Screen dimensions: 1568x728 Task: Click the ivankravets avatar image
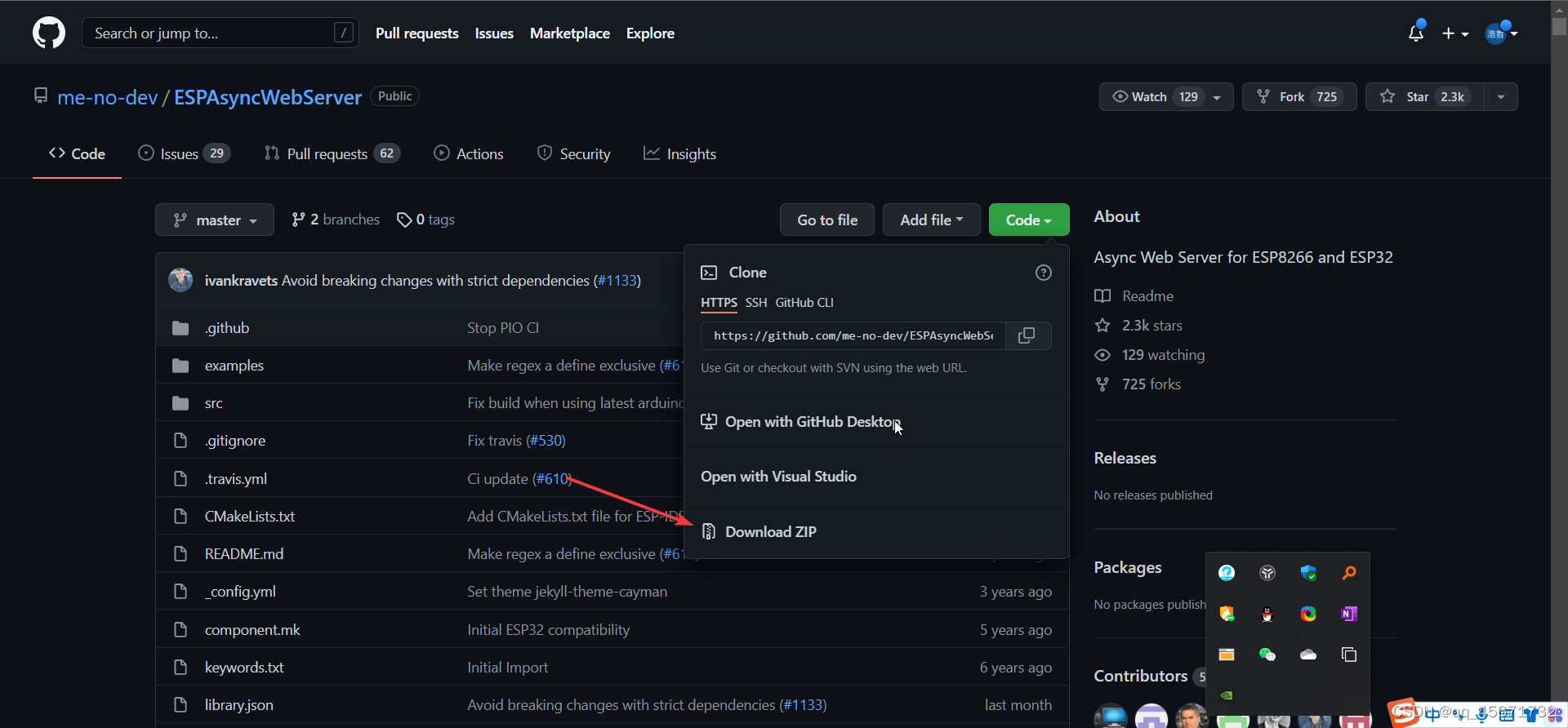point(180,280)
